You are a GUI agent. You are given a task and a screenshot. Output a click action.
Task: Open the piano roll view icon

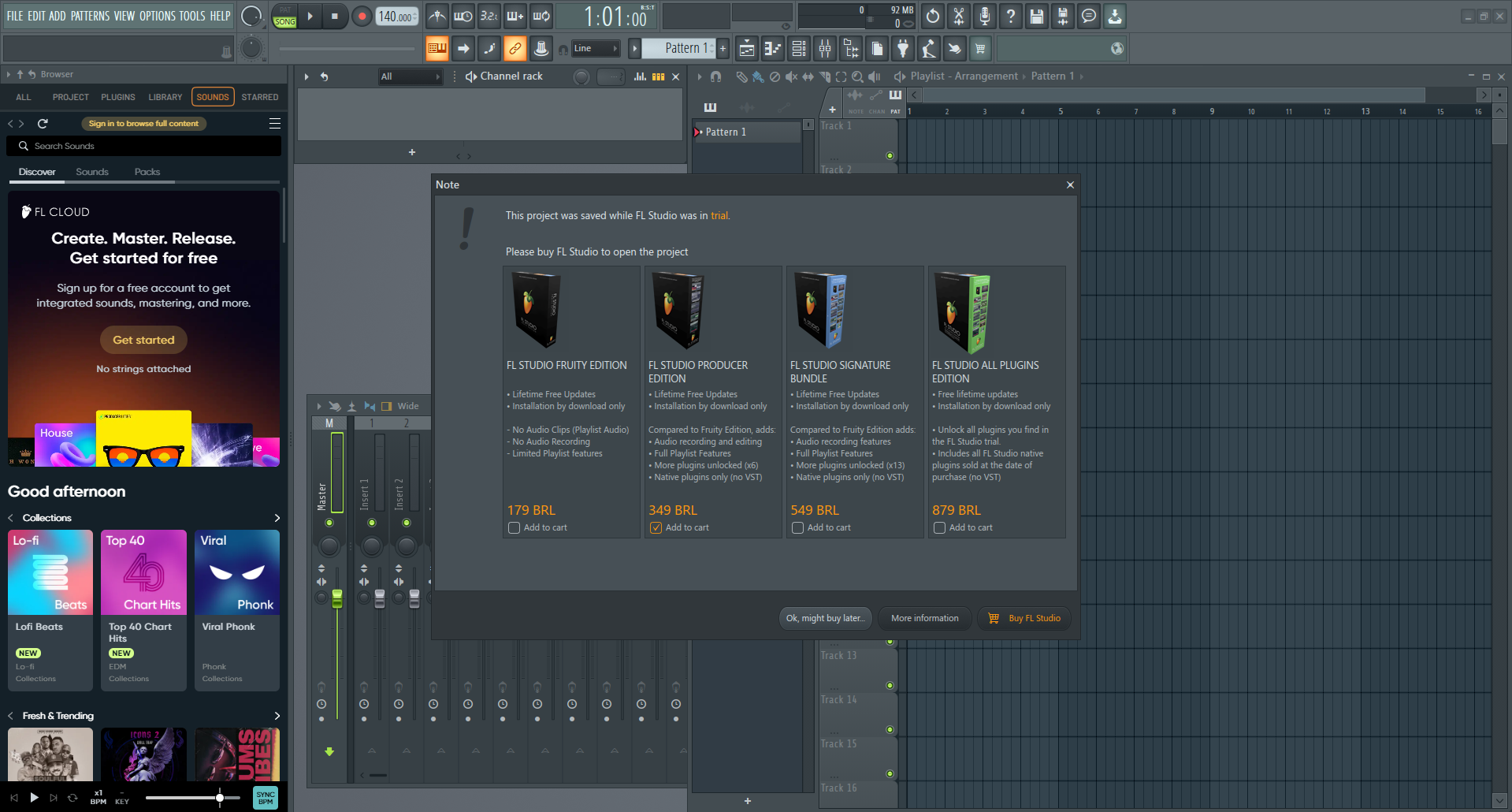click(x=773, y=49)
